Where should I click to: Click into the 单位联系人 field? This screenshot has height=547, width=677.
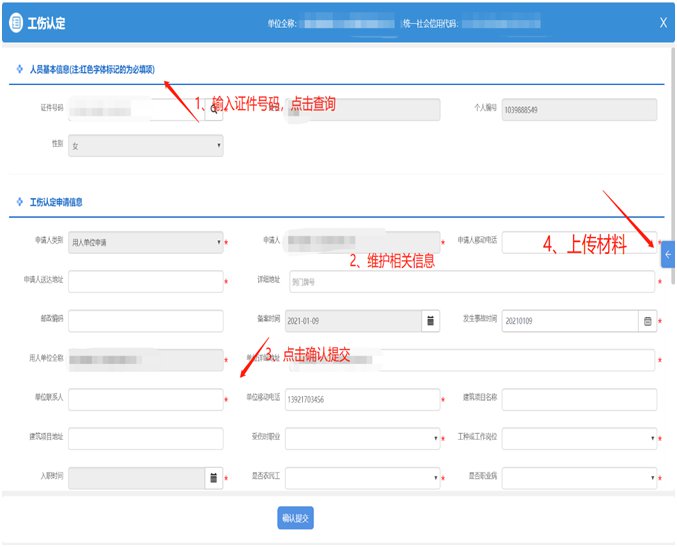click(145, 399)
